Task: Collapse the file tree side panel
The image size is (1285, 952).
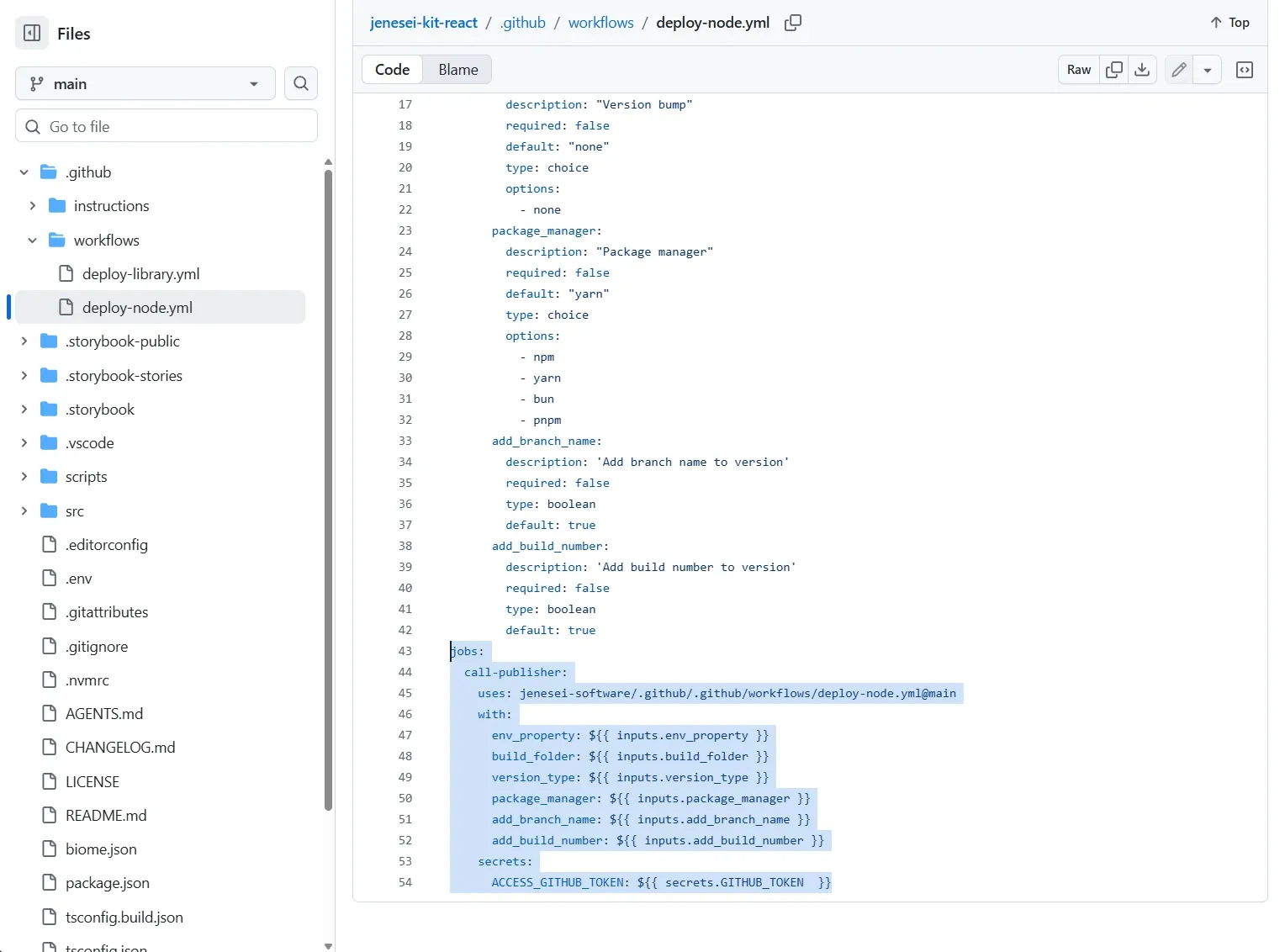Action: click(x=32, y=34)
